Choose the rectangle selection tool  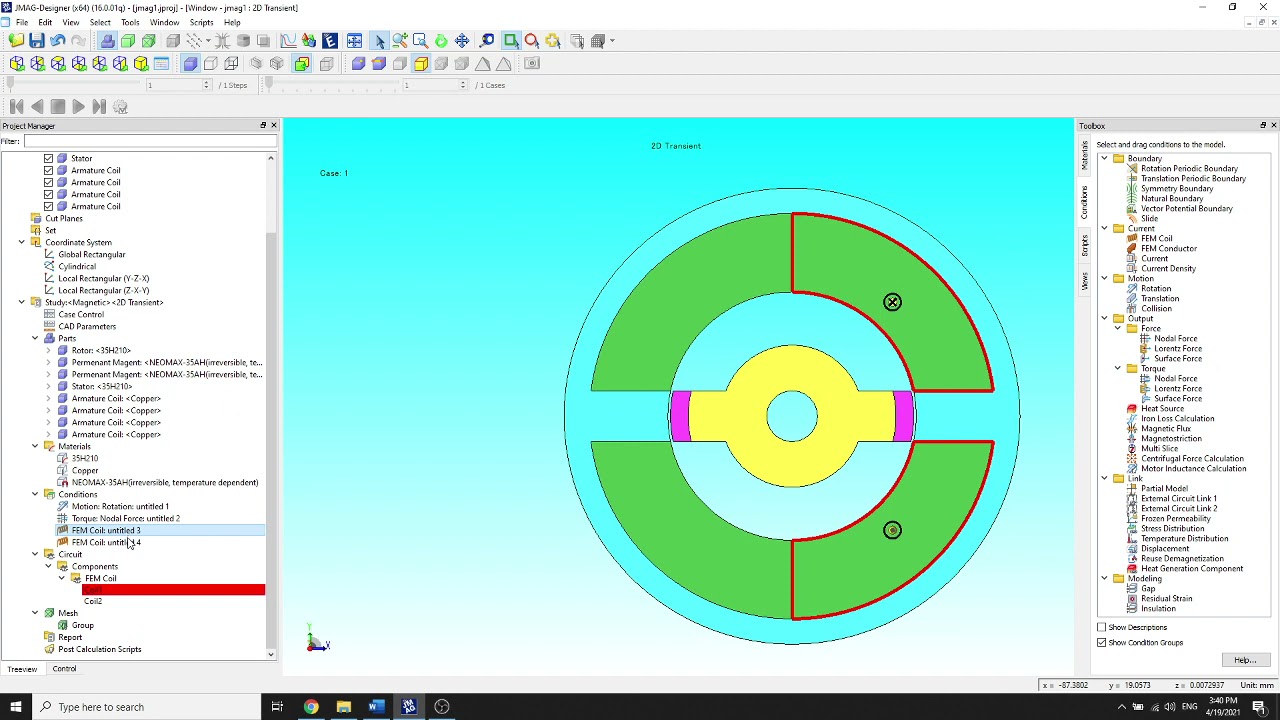[x=511, y=41]
